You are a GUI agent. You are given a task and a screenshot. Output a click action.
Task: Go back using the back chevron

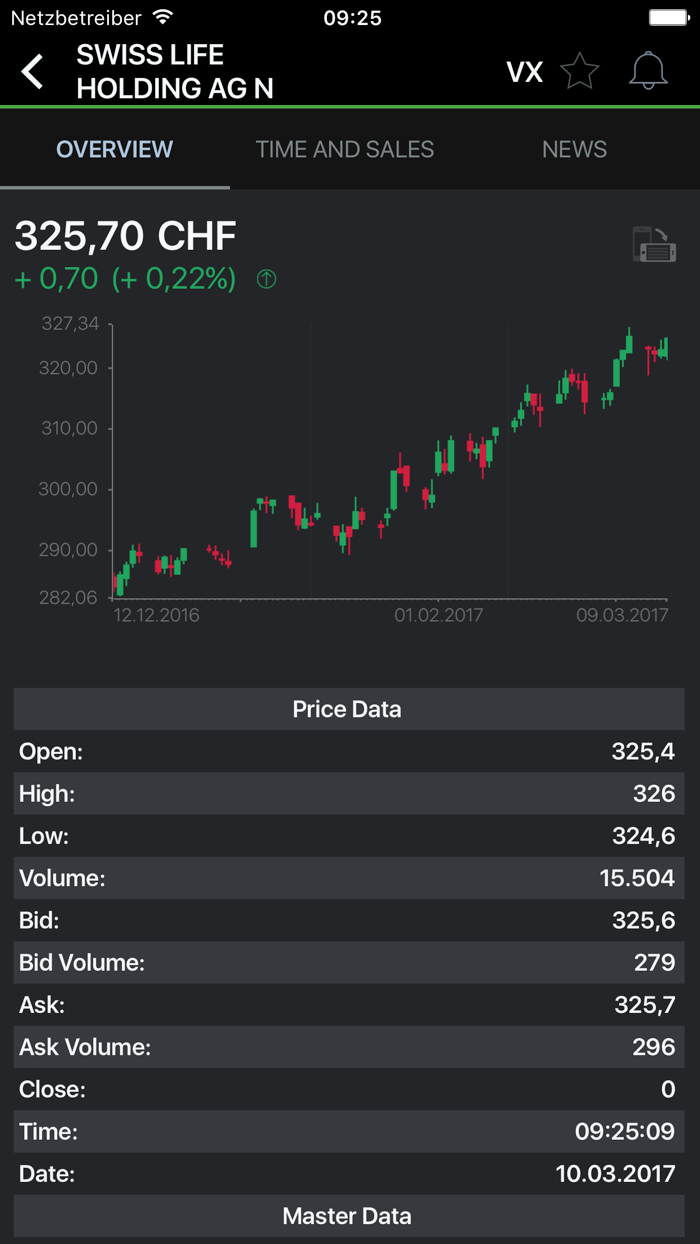tap(32, 71)
